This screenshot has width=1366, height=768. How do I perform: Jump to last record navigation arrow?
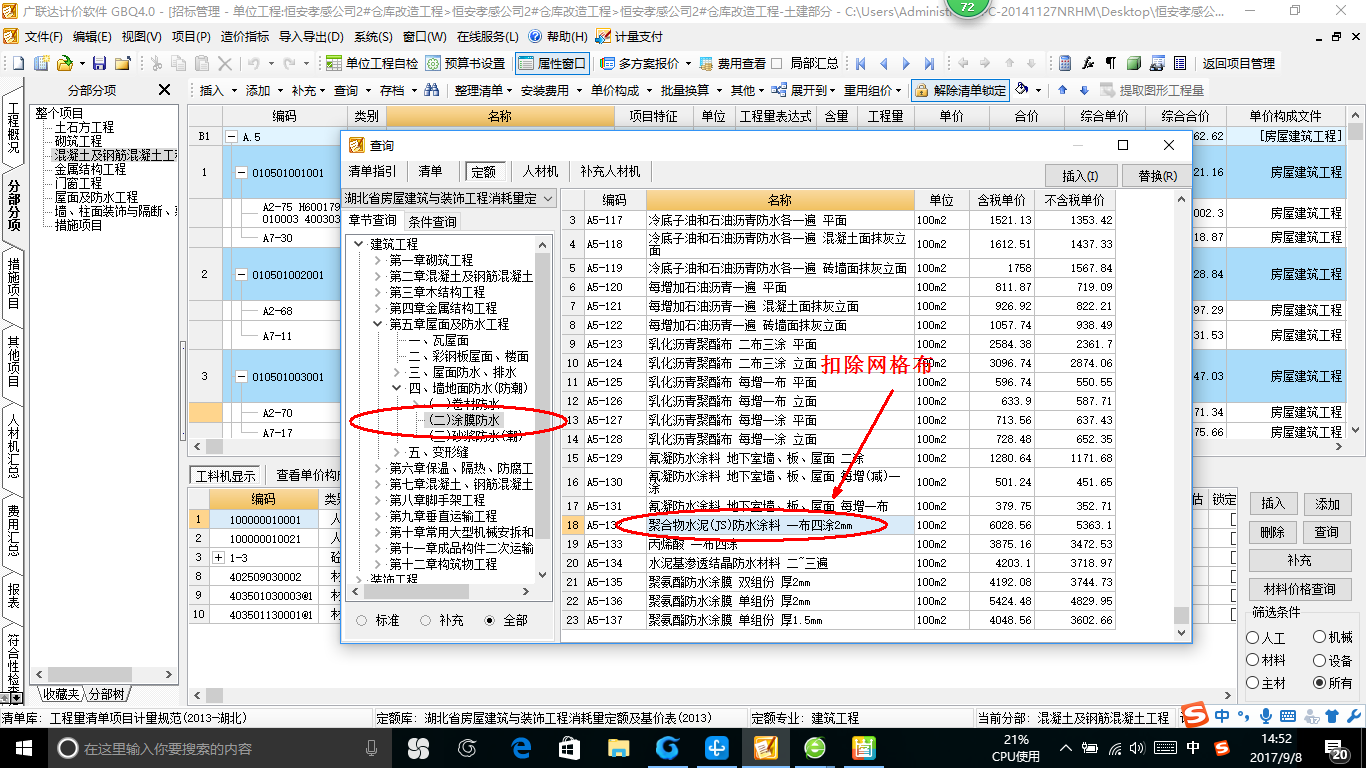[x=929, y=63]
